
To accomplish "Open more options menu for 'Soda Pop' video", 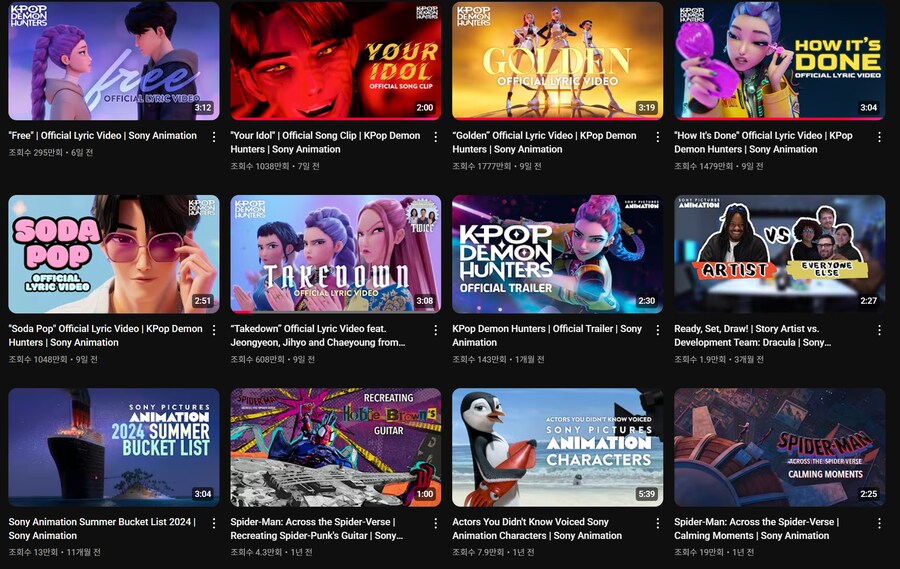I will coord(214,330).
